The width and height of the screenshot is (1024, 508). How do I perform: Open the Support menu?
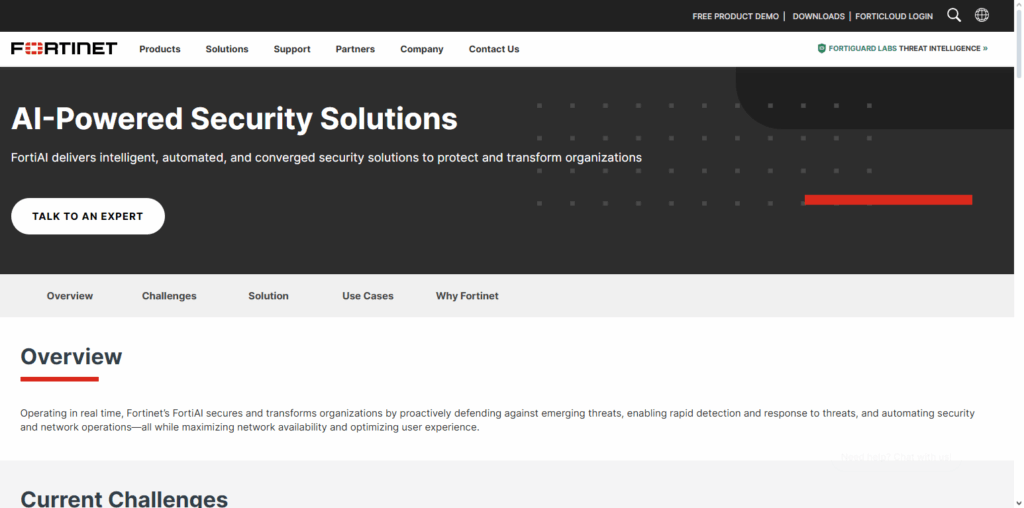[x=292, y=49]
